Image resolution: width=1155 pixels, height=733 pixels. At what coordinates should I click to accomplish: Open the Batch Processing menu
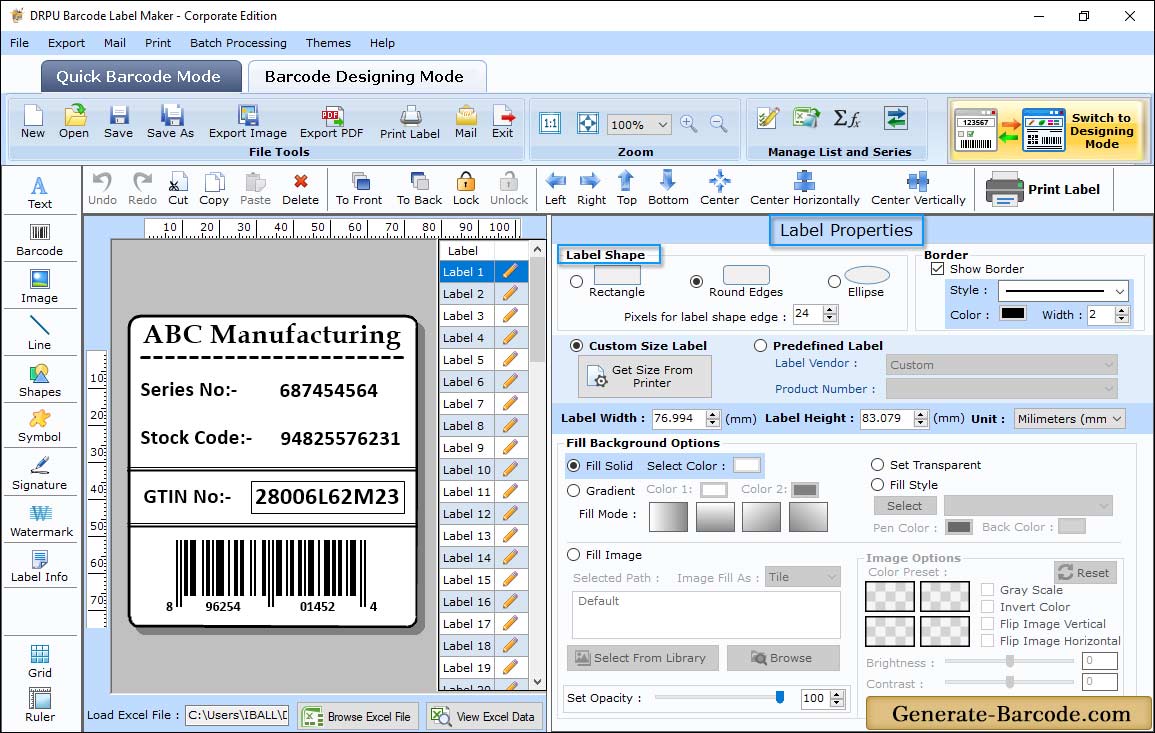coord(238,43)
